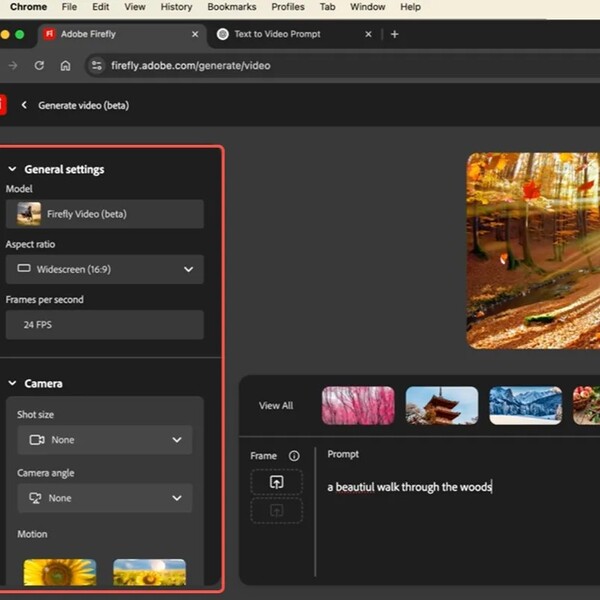The height and width of the screenshot is (600, 600).
Task: Click the lower last frame upload slot
Action: [x=277, y=510]
